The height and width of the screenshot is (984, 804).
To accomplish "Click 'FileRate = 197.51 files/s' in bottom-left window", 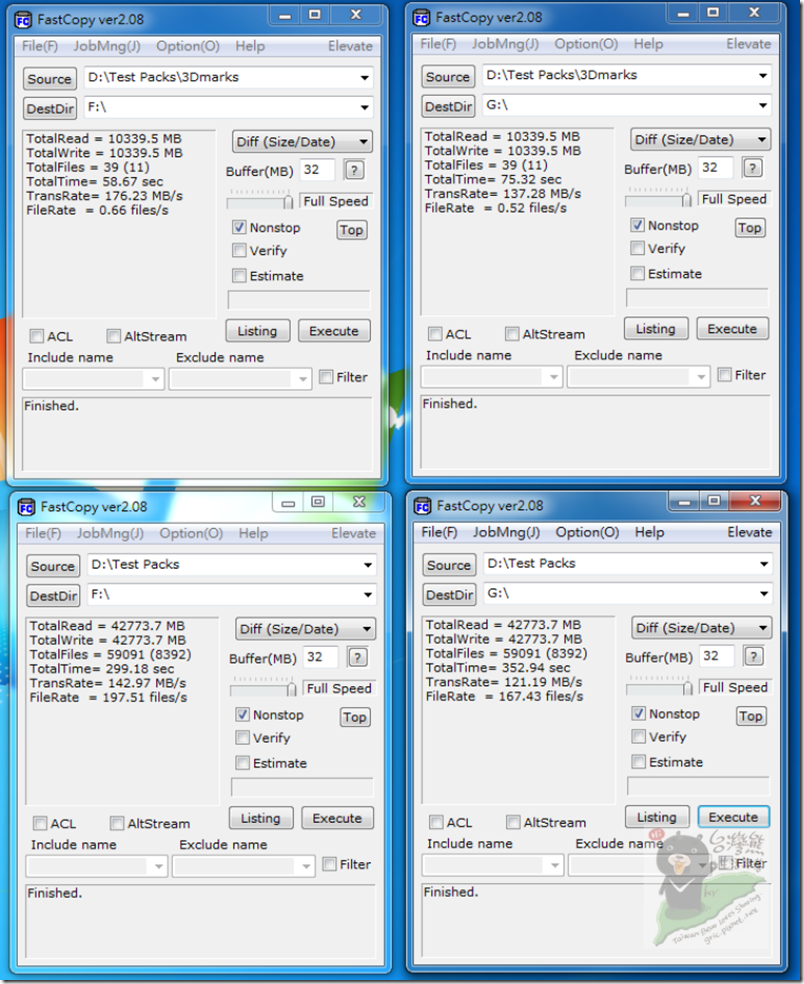I will (108, 698).
